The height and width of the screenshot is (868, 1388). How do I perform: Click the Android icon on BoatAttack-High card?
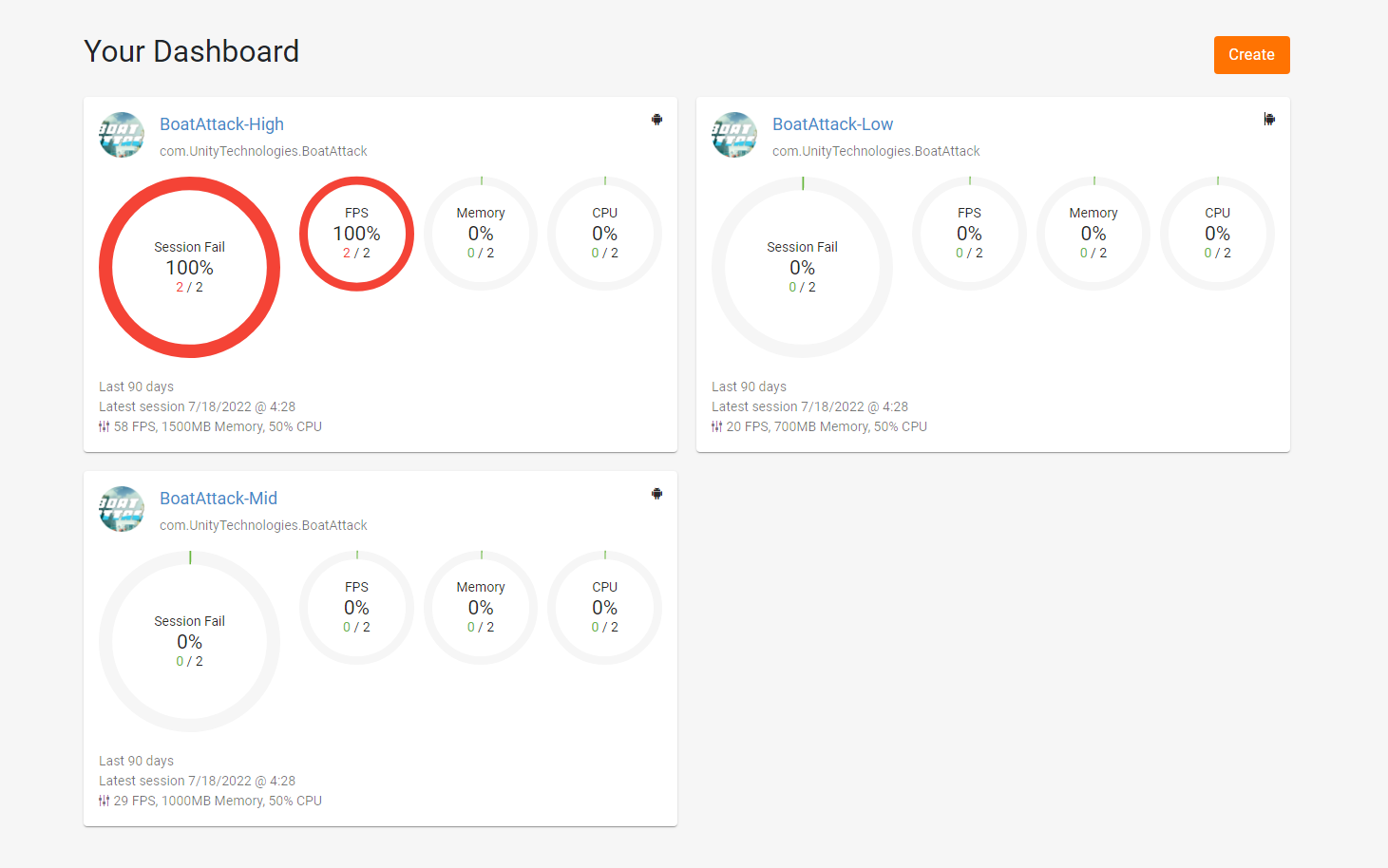[x=656, y=120]
